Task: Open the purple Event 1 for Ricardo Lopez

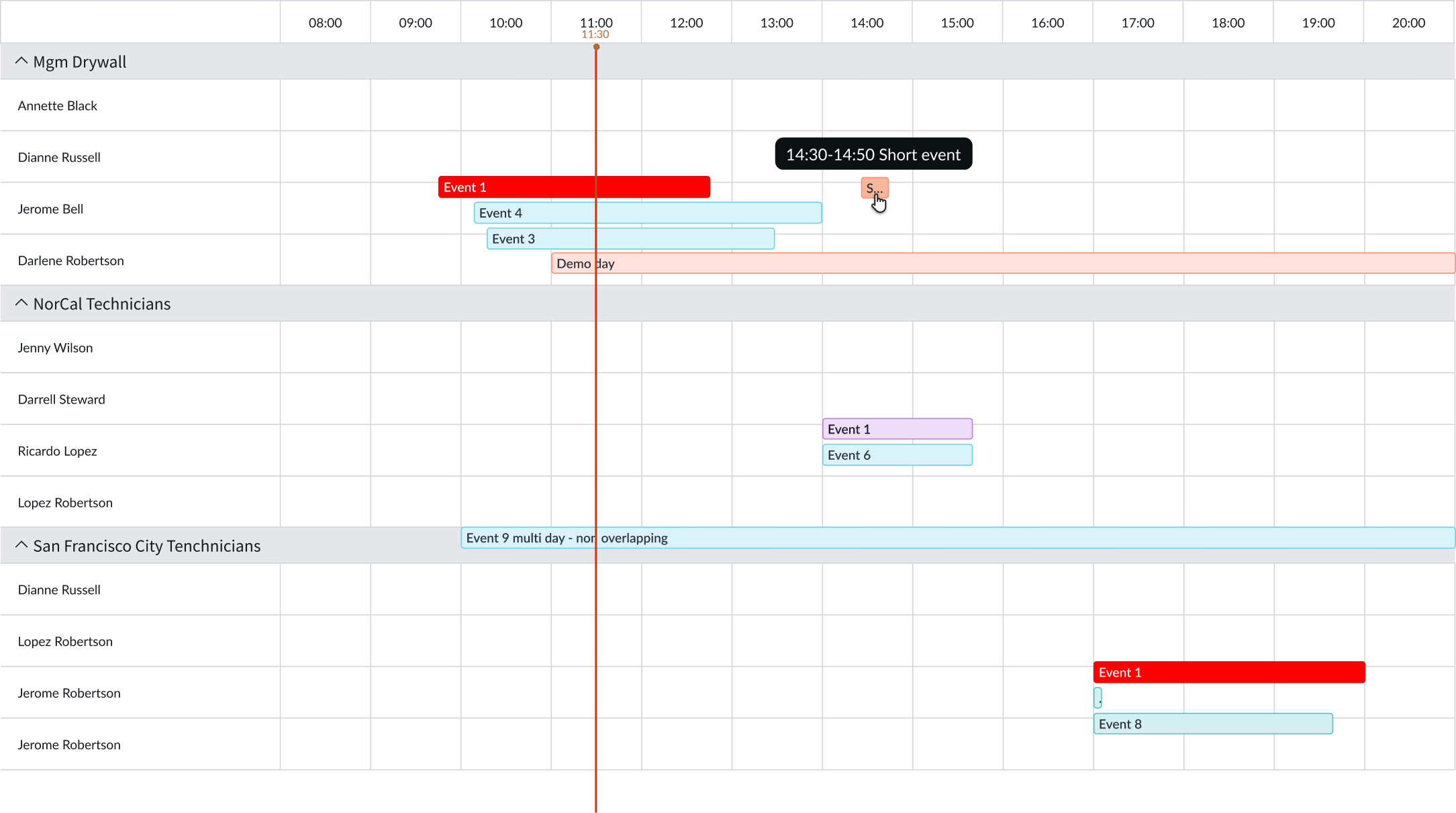Action: pos(897,428)
